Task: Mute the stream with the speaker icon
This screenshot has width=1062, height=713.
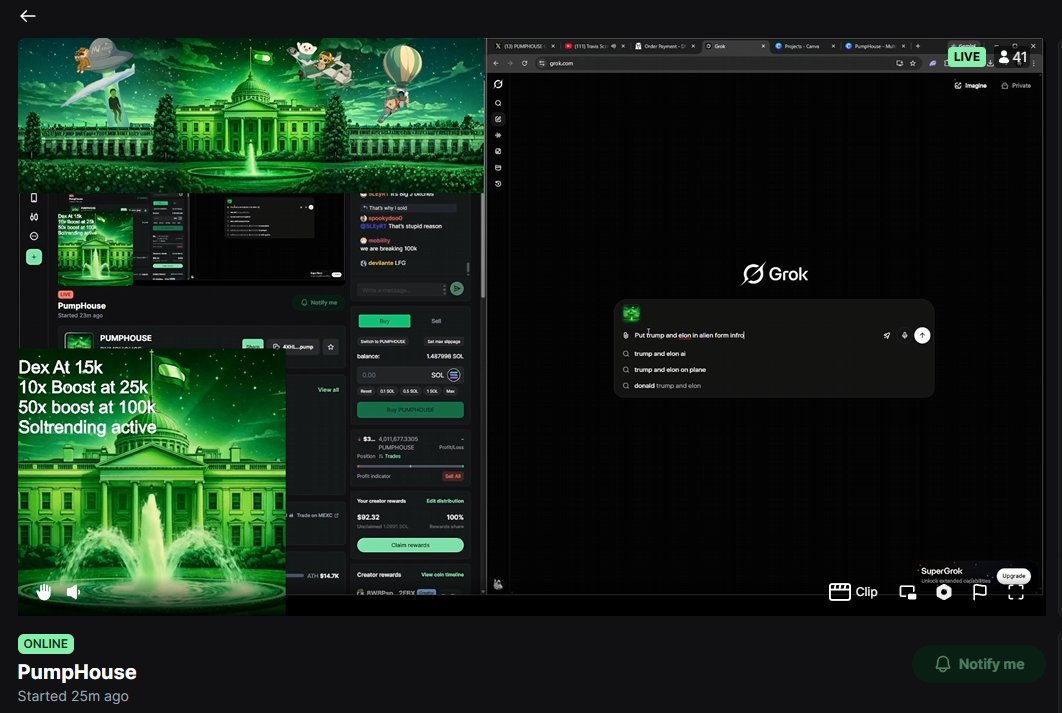Action: pos(73,592)
